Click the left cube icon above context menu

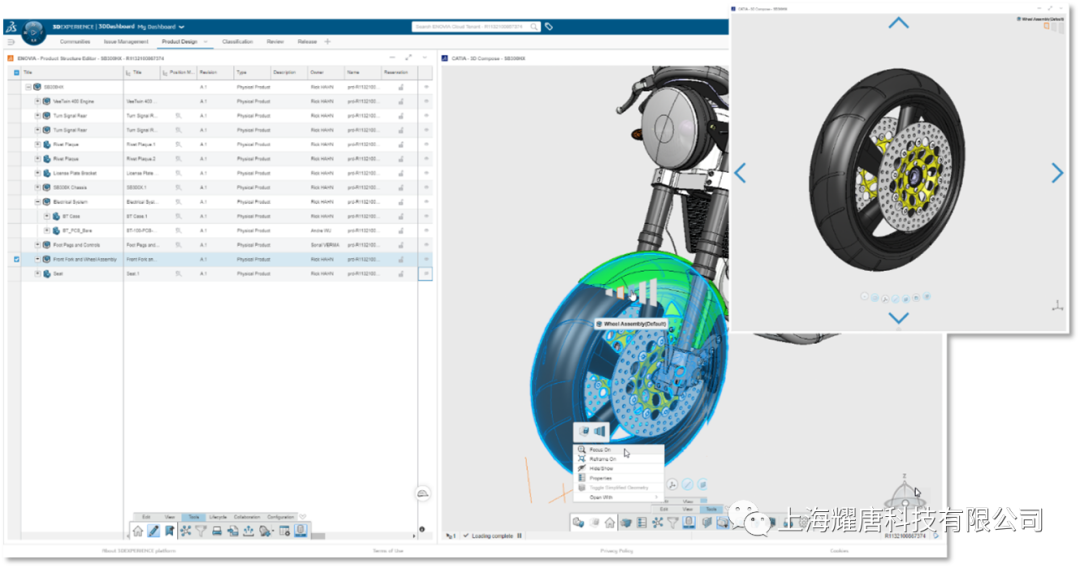pyautogui.click(x=584, y=431)
